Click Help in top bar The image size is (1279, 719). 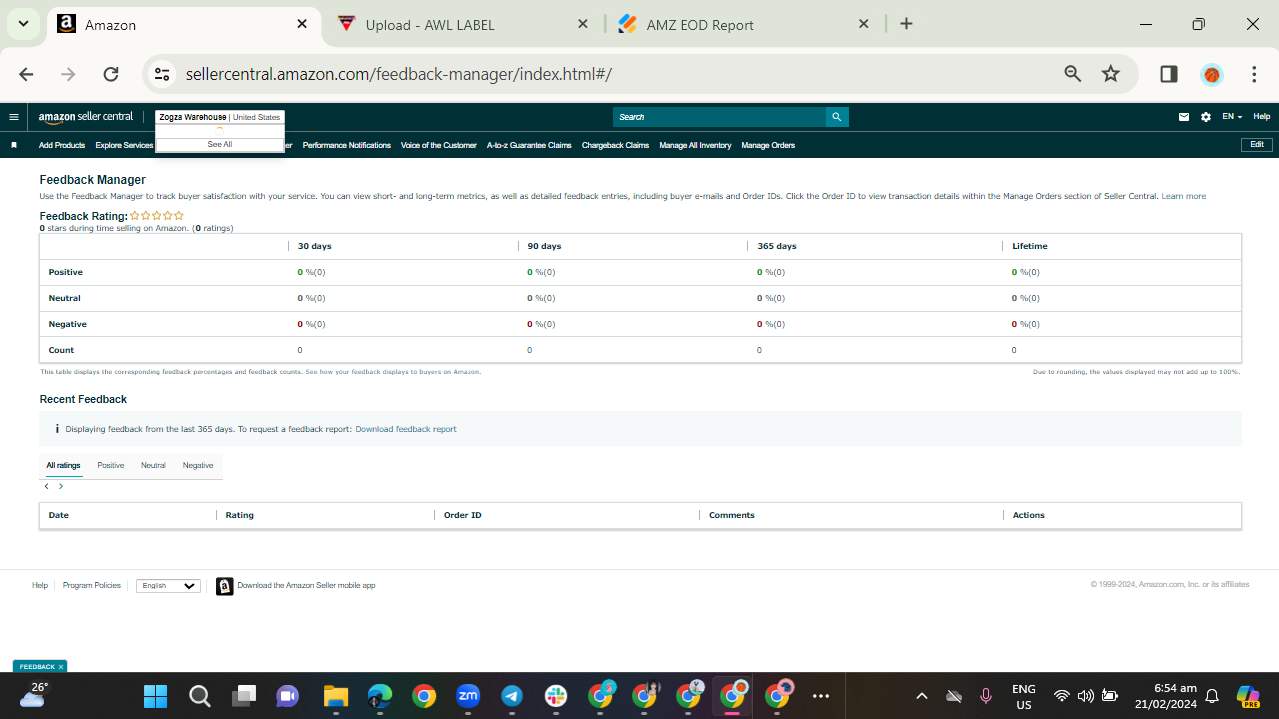point(1262,117)
